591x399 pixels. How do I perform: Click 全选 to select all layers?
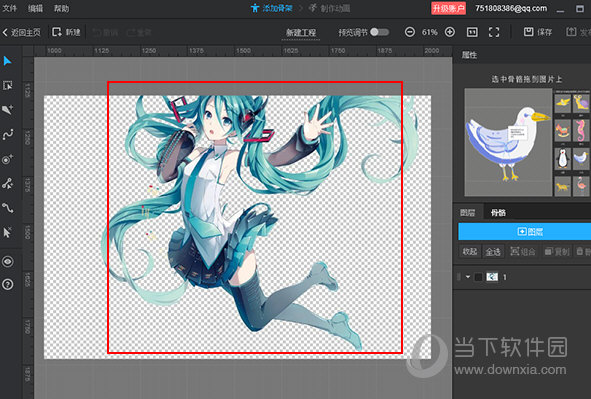pos(493,251)
